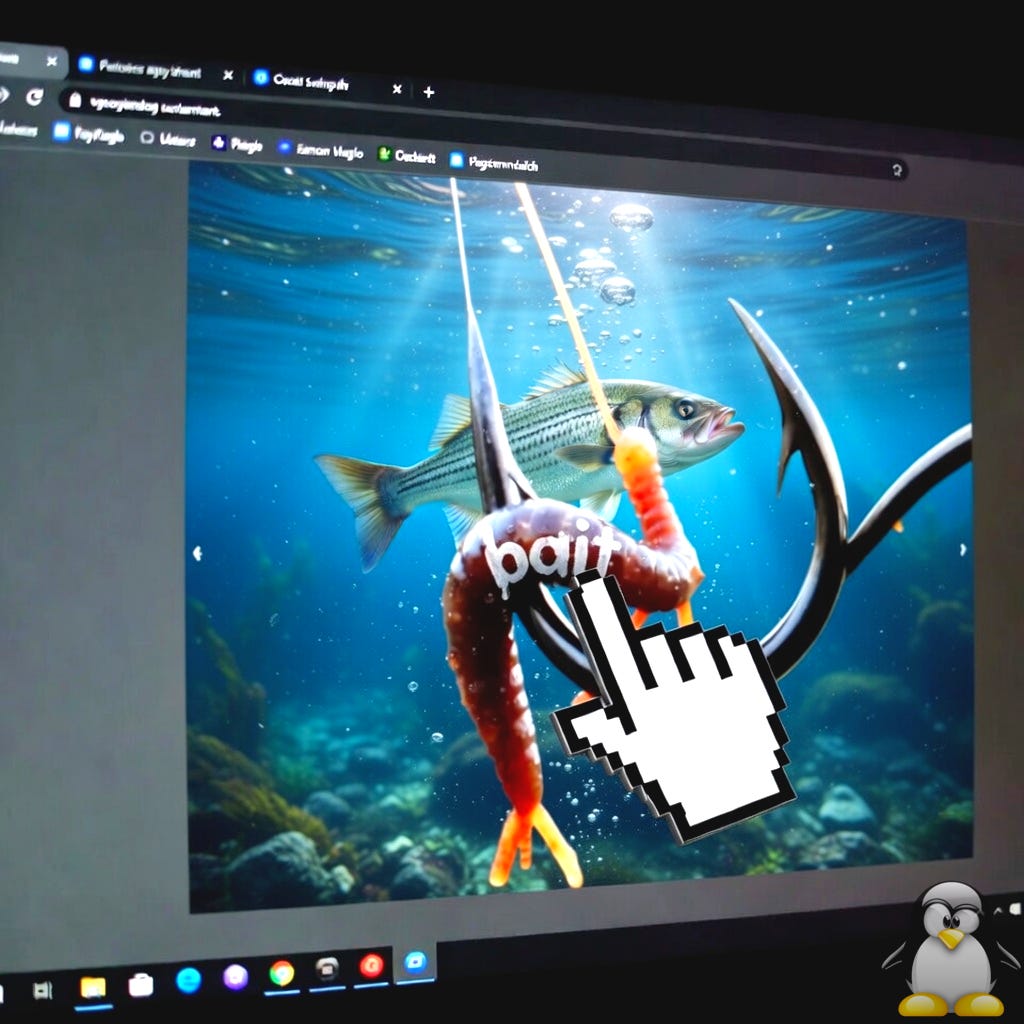This screenshot has width=1024, height=1024.
Task: Switch to Google Chrome in the taskbar
Action: (281, 974)
